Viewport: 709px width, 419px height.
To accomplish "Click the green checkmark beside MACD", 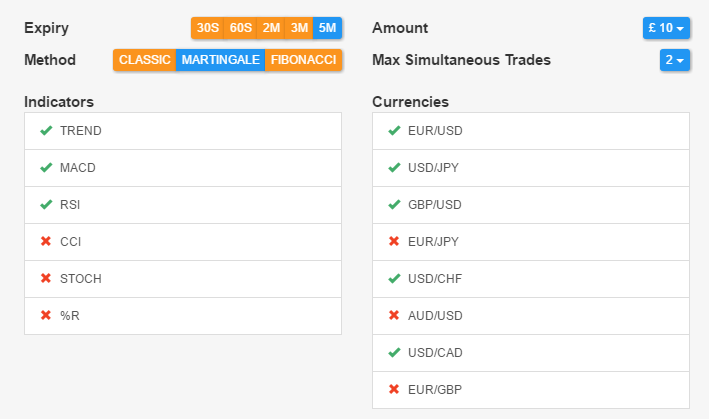I will coord(46,168).
